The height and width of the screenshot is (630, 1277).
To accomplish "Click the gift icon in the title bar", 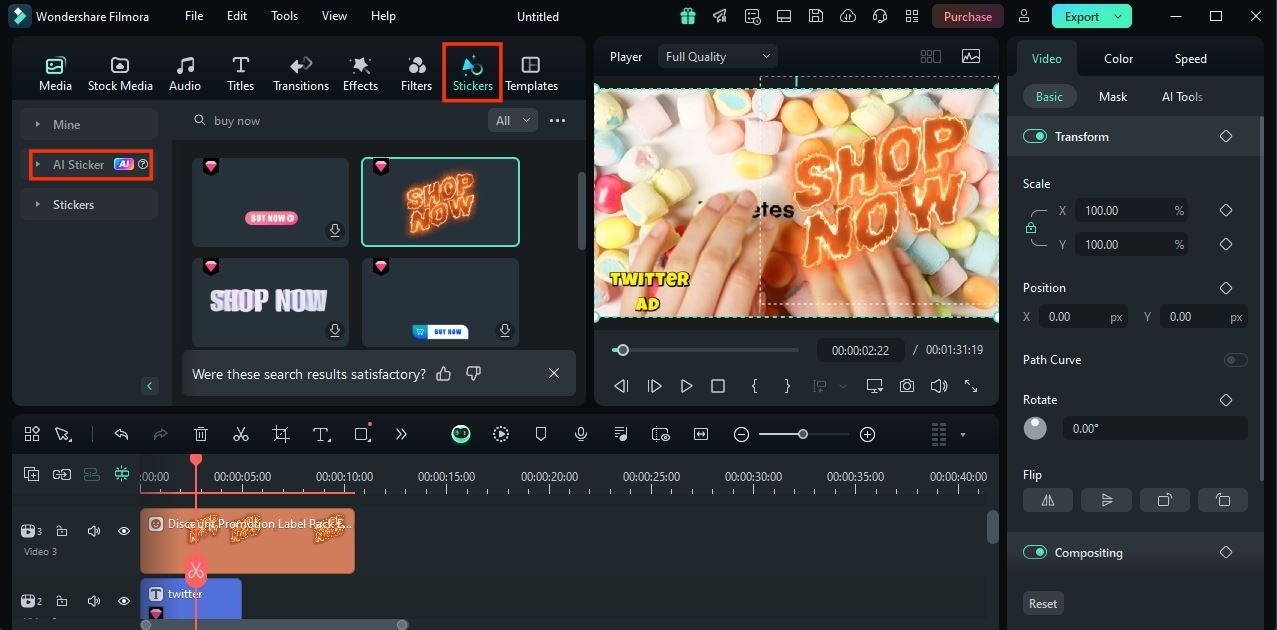I will point(687,16).
